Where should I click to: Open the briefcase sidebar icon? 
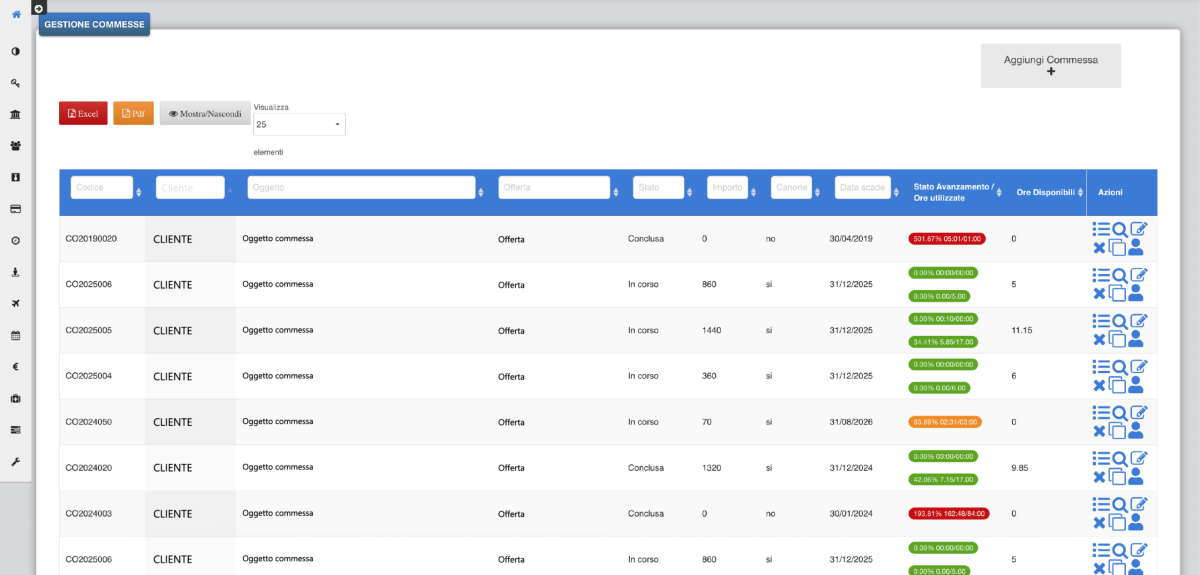pos(15,398)
